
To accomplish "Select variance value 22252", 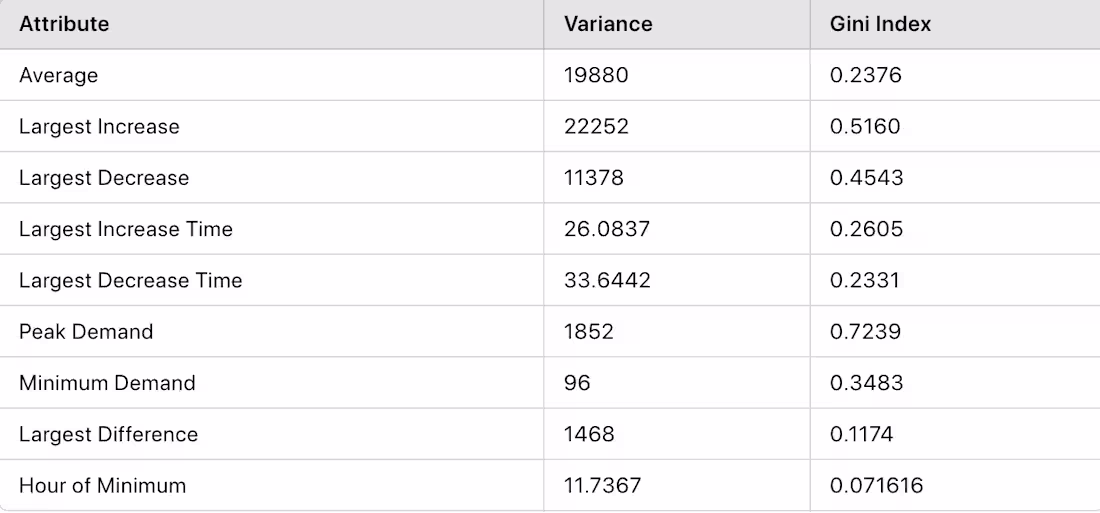I will click(x=596, y=127).
